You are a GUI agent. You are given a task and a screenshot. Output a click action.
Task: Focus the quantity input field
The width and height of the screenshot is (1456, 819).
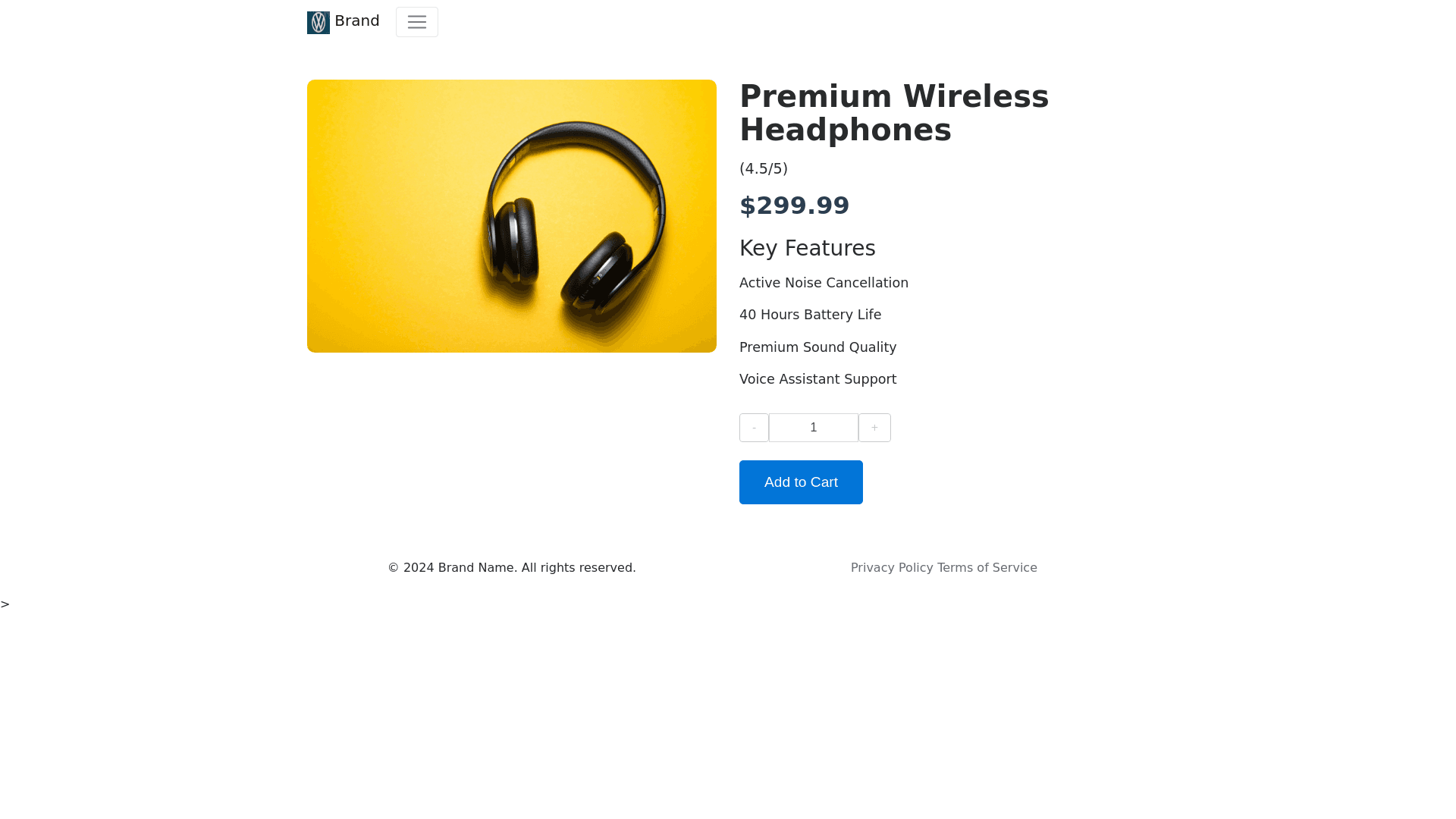[814, 428]
